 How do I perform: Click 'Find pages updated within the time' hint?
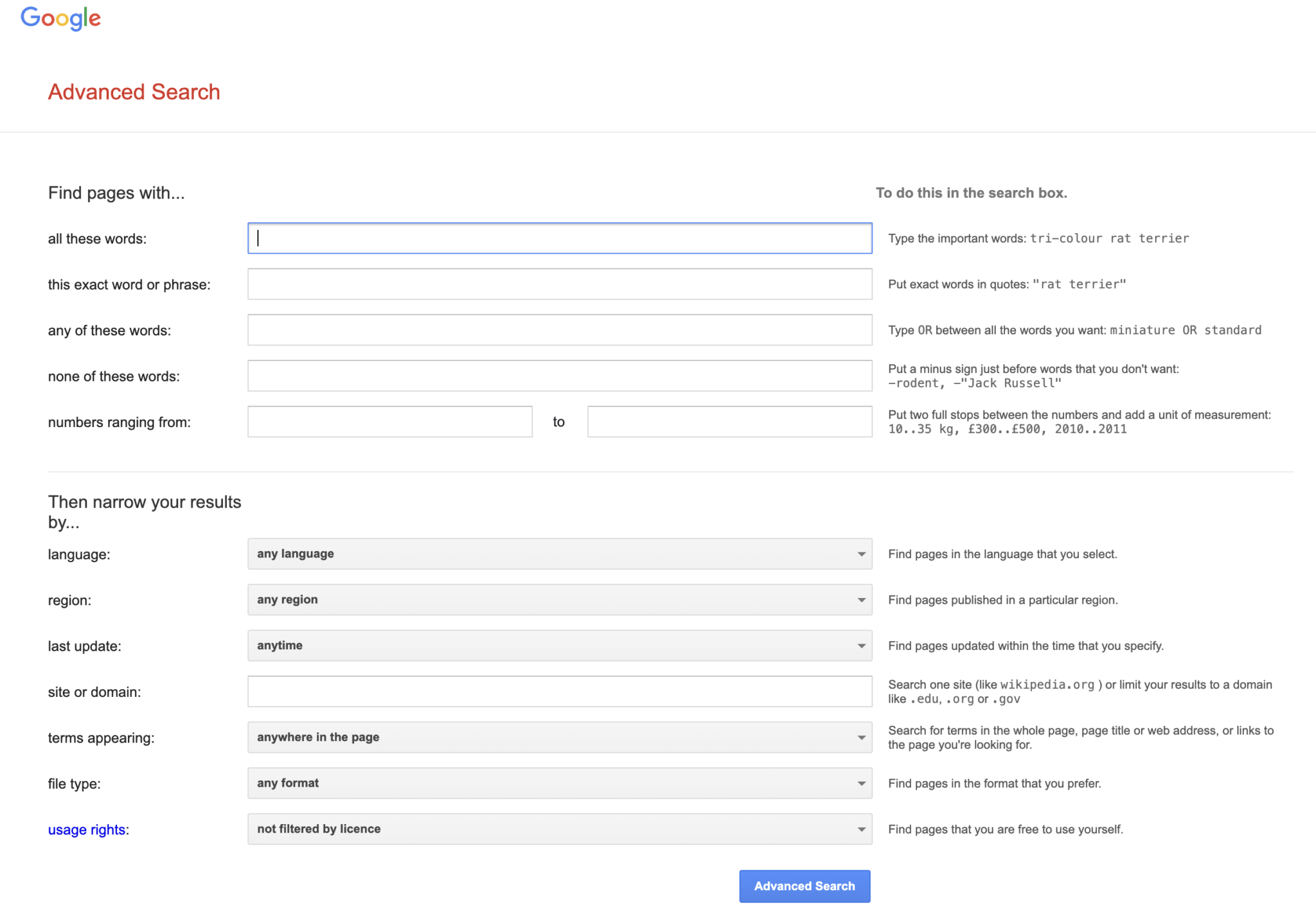pyautogui.click(x=1026, y=646)
